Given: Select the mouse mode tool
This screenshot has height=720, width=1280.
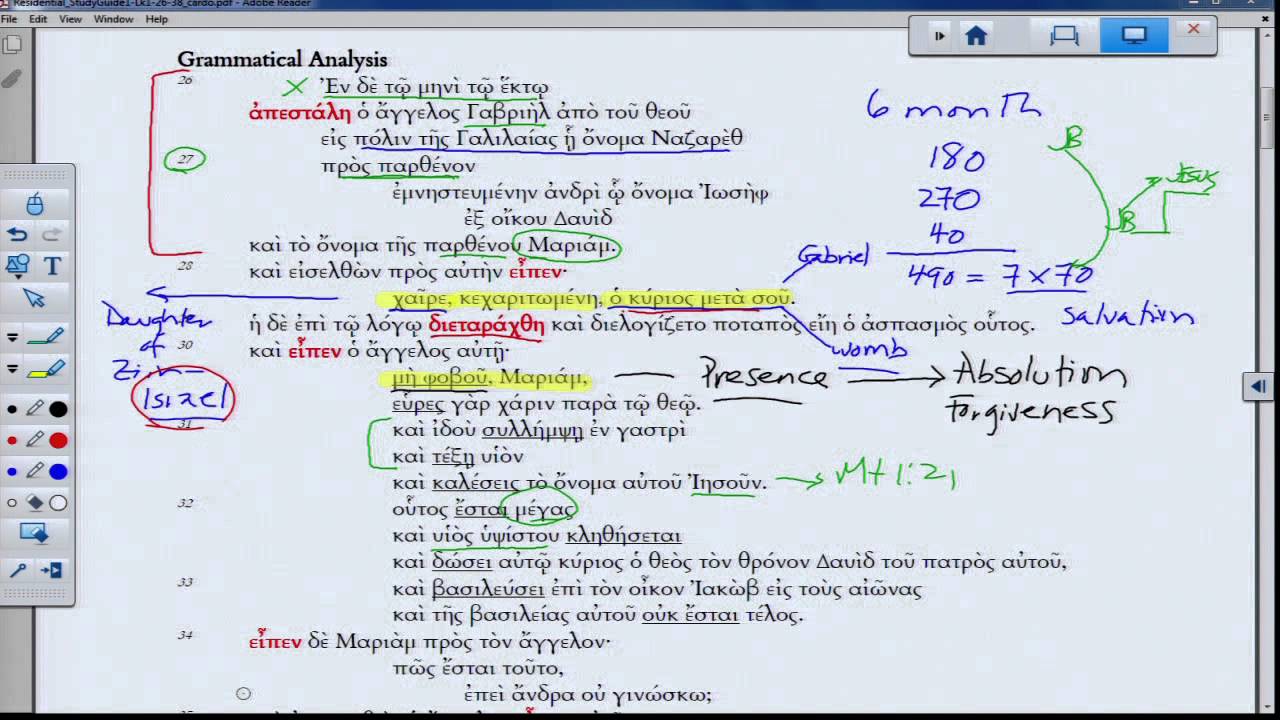Looking at the screenshot, I should [x=35, y=203].
